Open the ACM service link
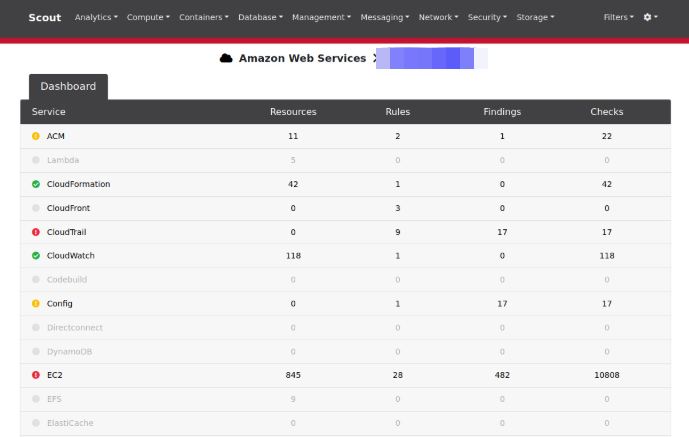Screen dimensions: 689x437 [55, 136]
